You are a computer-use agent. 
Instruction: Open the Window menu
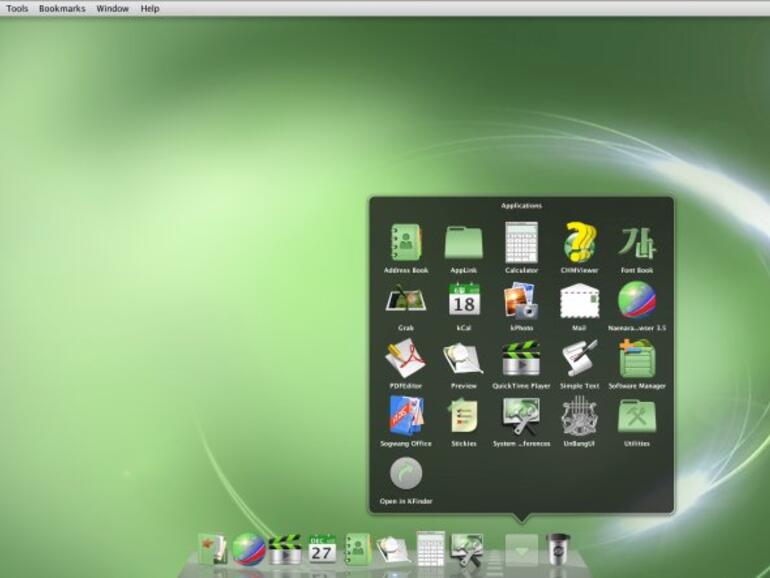pyautogui.click(x=112, y=8)
